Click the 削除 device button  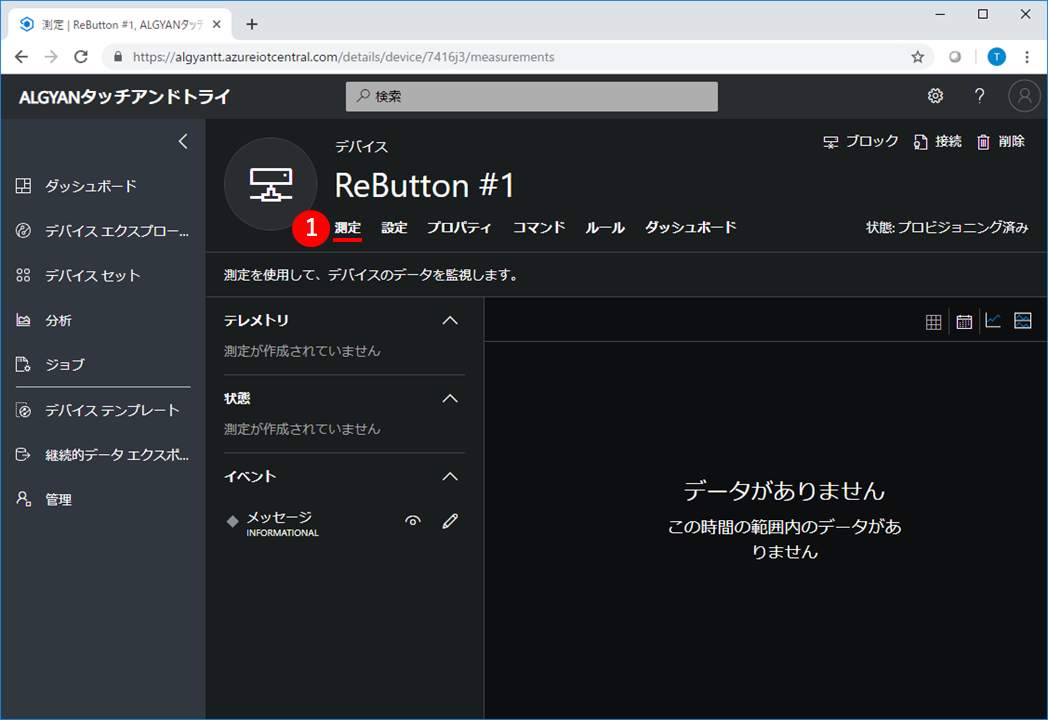(x=1001, y=142)
